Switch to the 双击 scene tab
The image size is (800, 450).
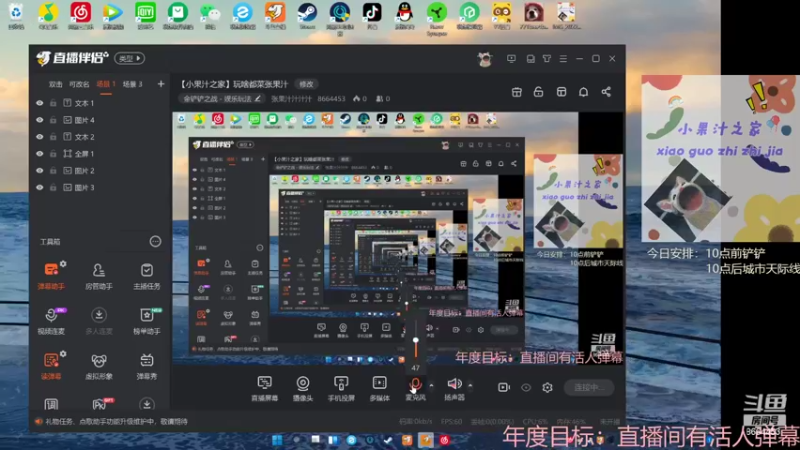click(55, 84)
